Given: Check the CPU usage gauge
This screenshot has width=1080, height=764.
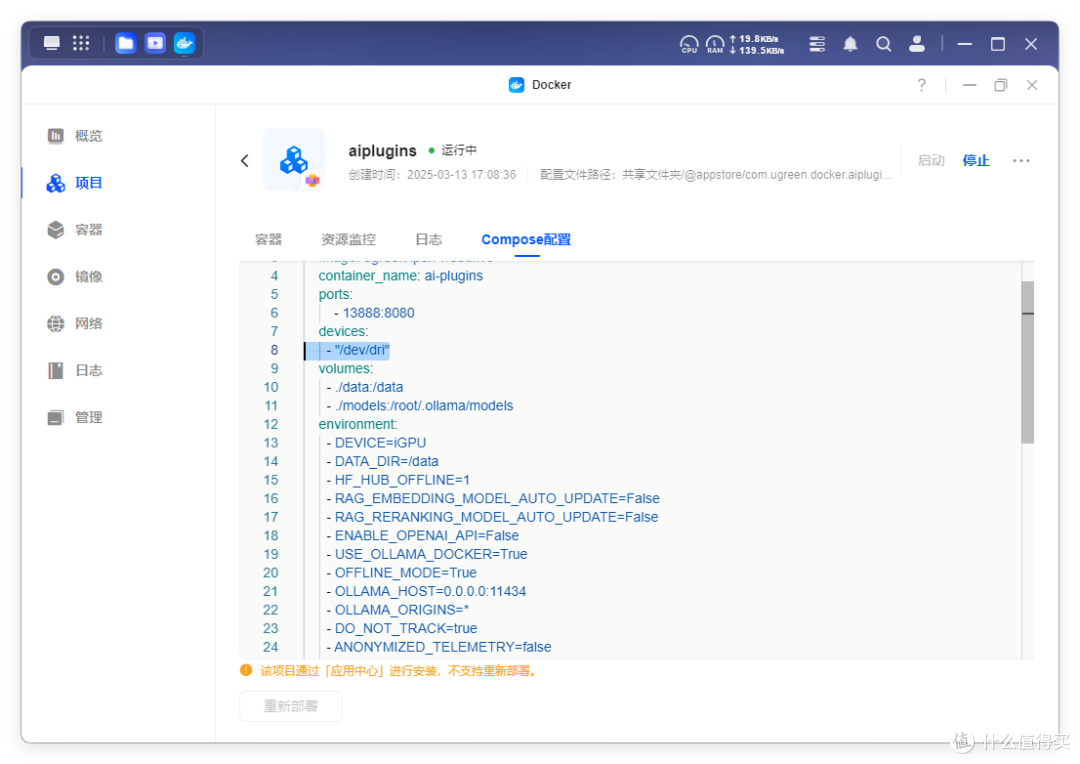Looking at the screenshot, I should 689,44.
